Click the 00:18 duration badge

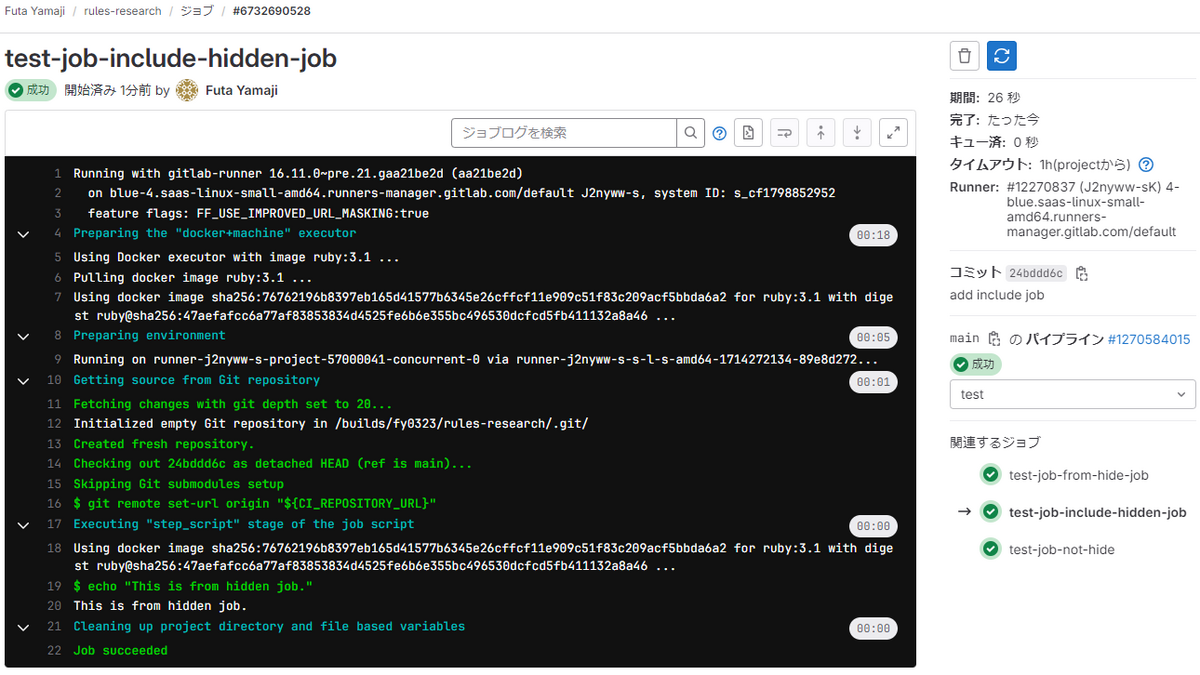coord(873,235)
